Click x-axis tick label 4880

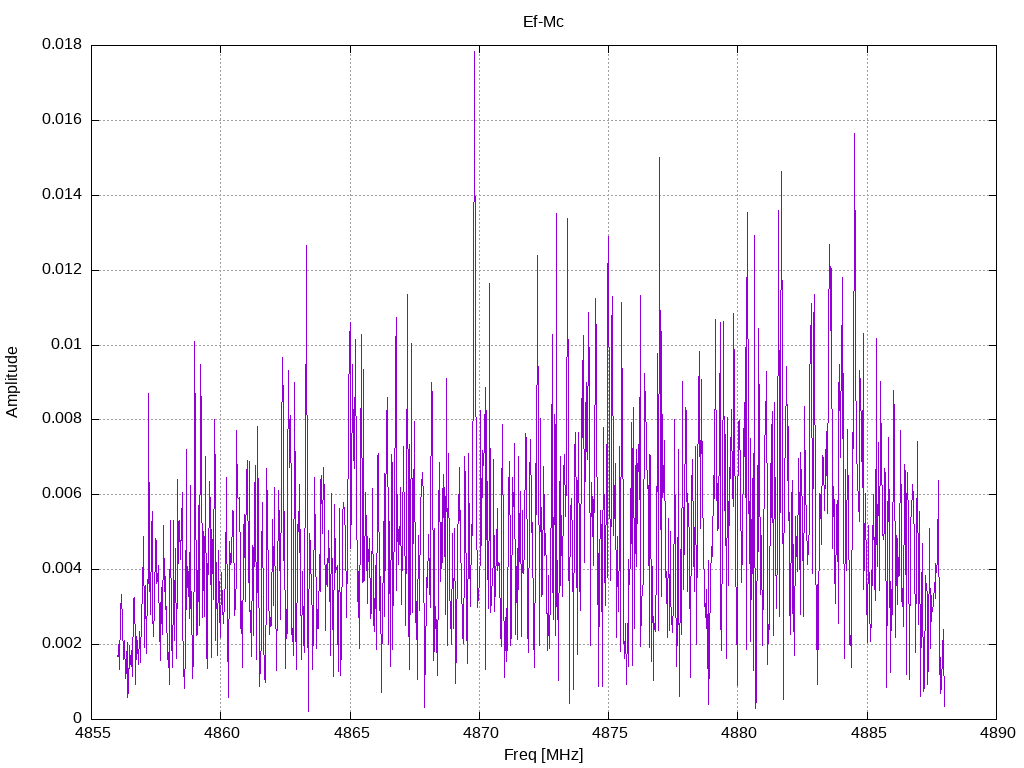coord(738,733)
